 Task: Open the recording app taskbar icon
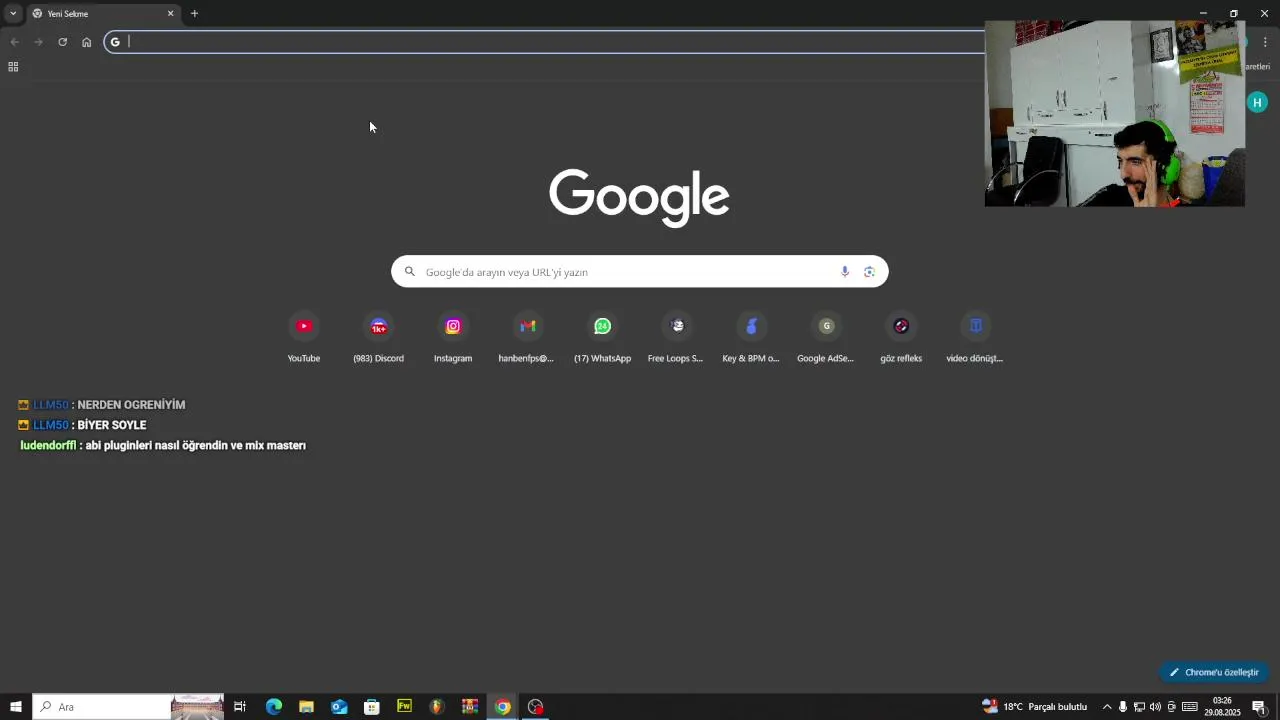tap(536, 707)
